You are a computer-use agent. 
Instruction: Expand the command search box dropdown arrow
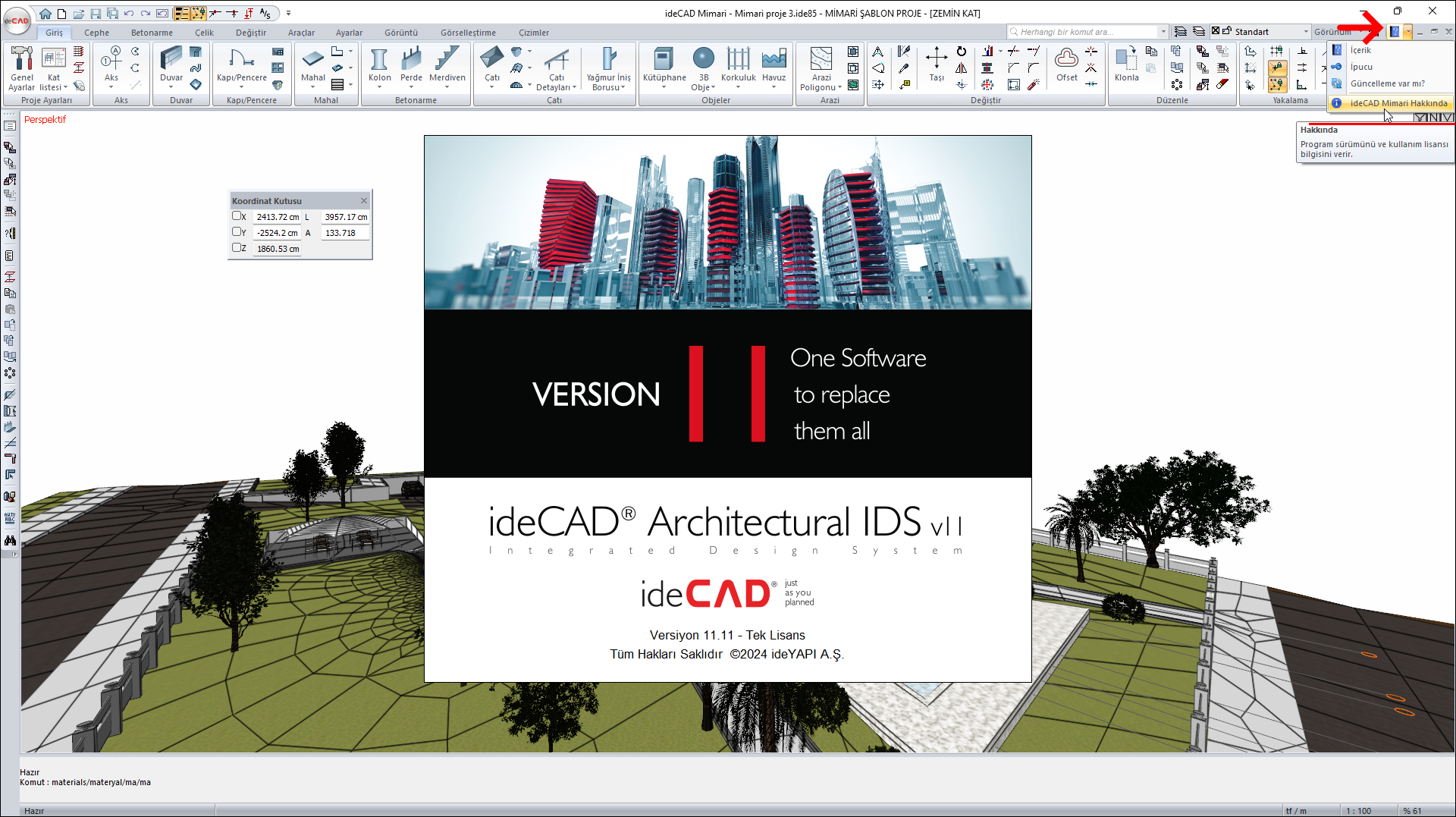click(x=1163, y=32)
